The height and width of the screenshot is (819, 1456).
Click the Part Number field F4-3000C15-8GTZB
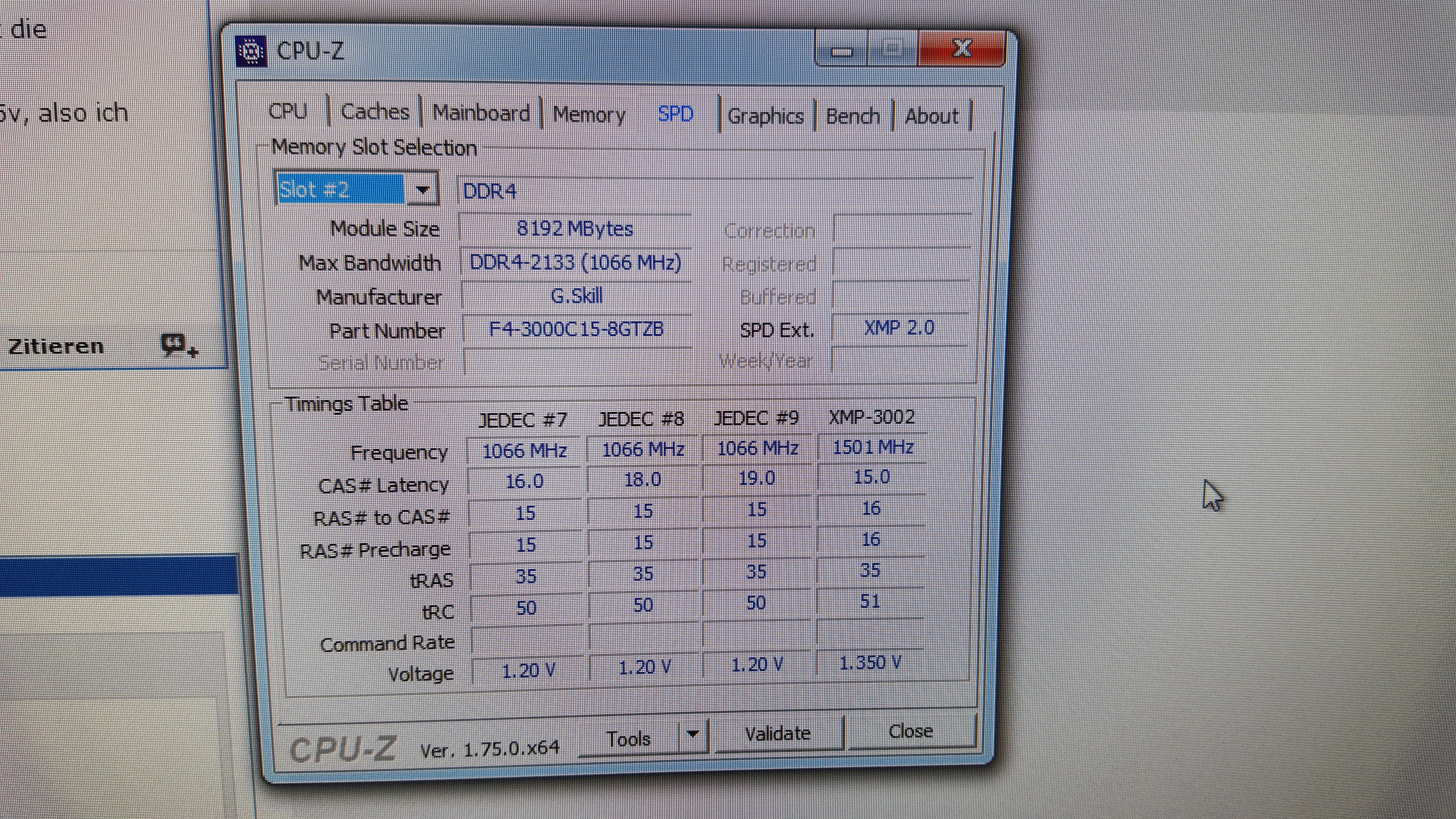click(x=576, y=329)
